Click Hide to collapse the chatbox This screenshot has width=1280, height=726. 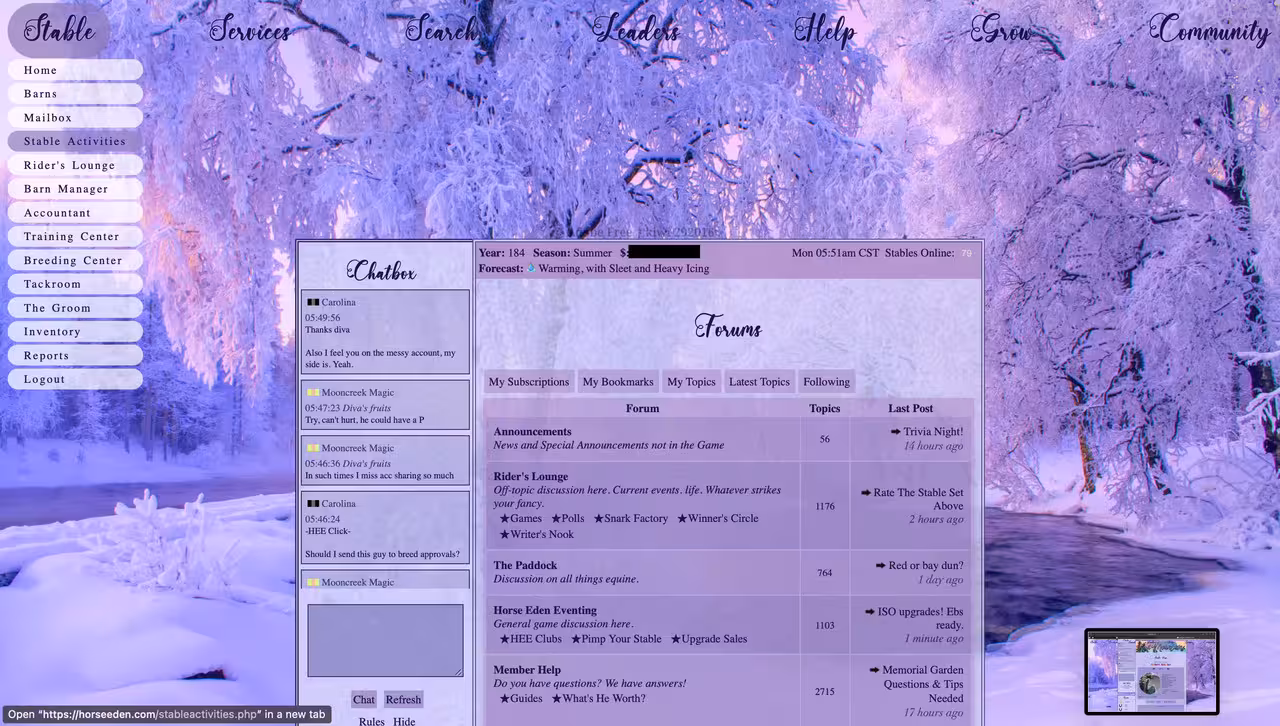coord(404,720)
